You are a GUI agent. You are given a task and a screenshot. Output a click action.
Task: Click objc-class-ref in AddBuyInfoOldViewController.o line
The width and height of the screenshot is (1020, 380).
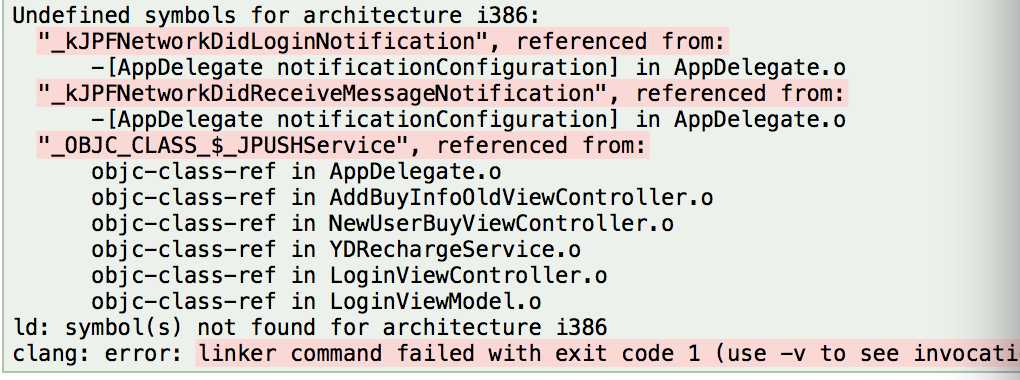pos(402,198)
